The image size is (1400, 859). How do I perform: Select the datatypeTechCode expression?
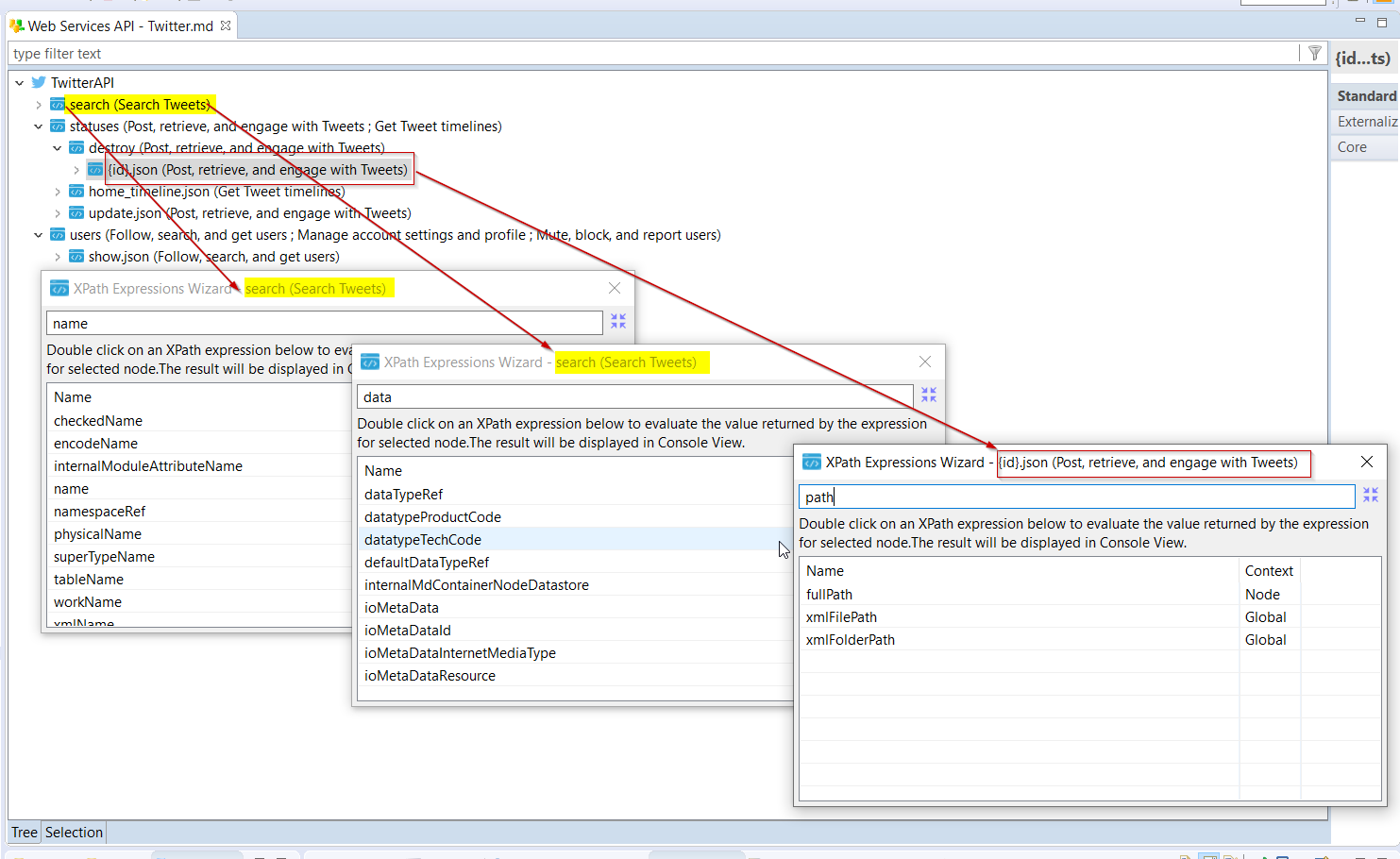423,539
